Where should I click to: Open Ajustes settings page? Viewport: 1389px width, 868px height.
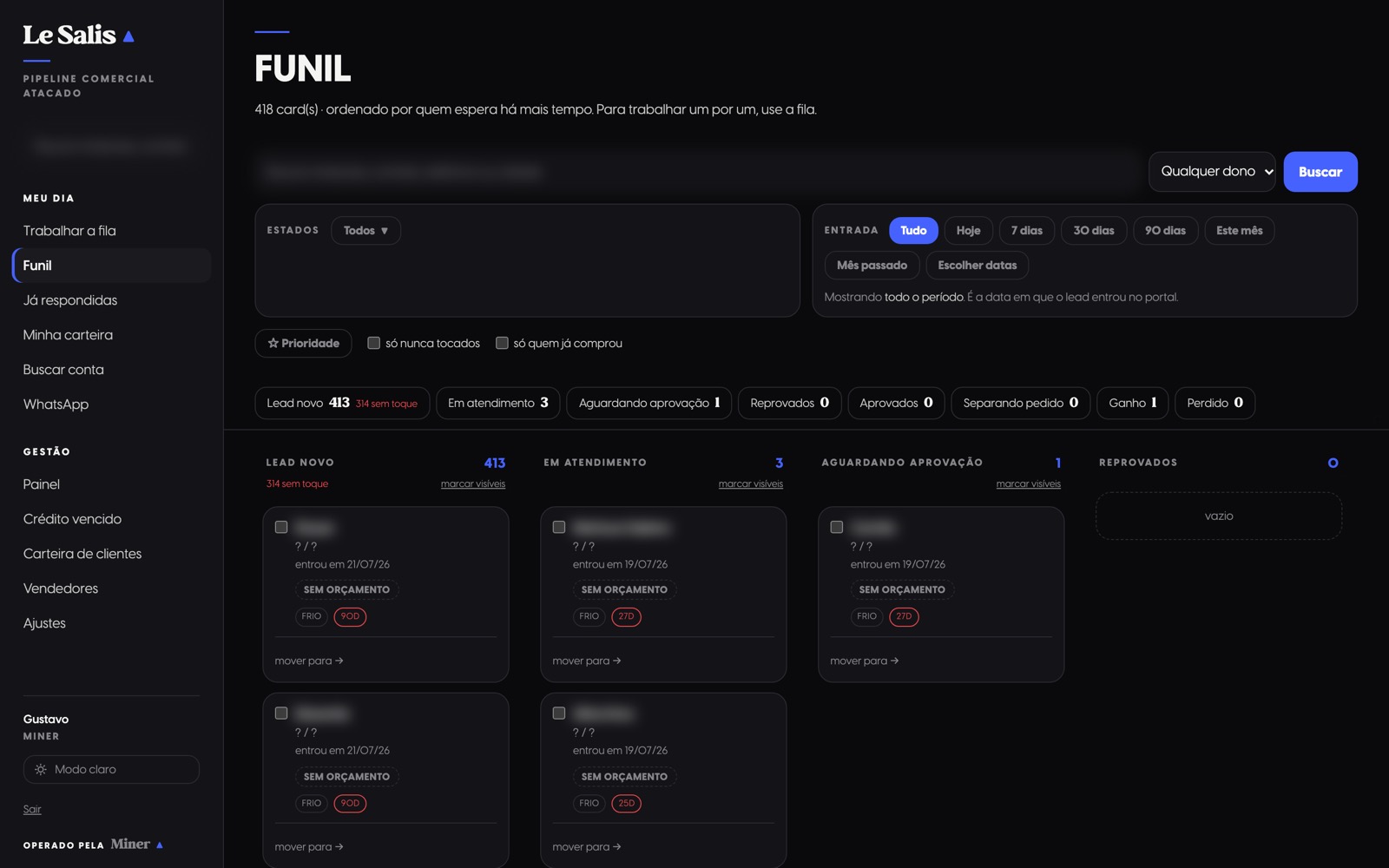[111, 623]
